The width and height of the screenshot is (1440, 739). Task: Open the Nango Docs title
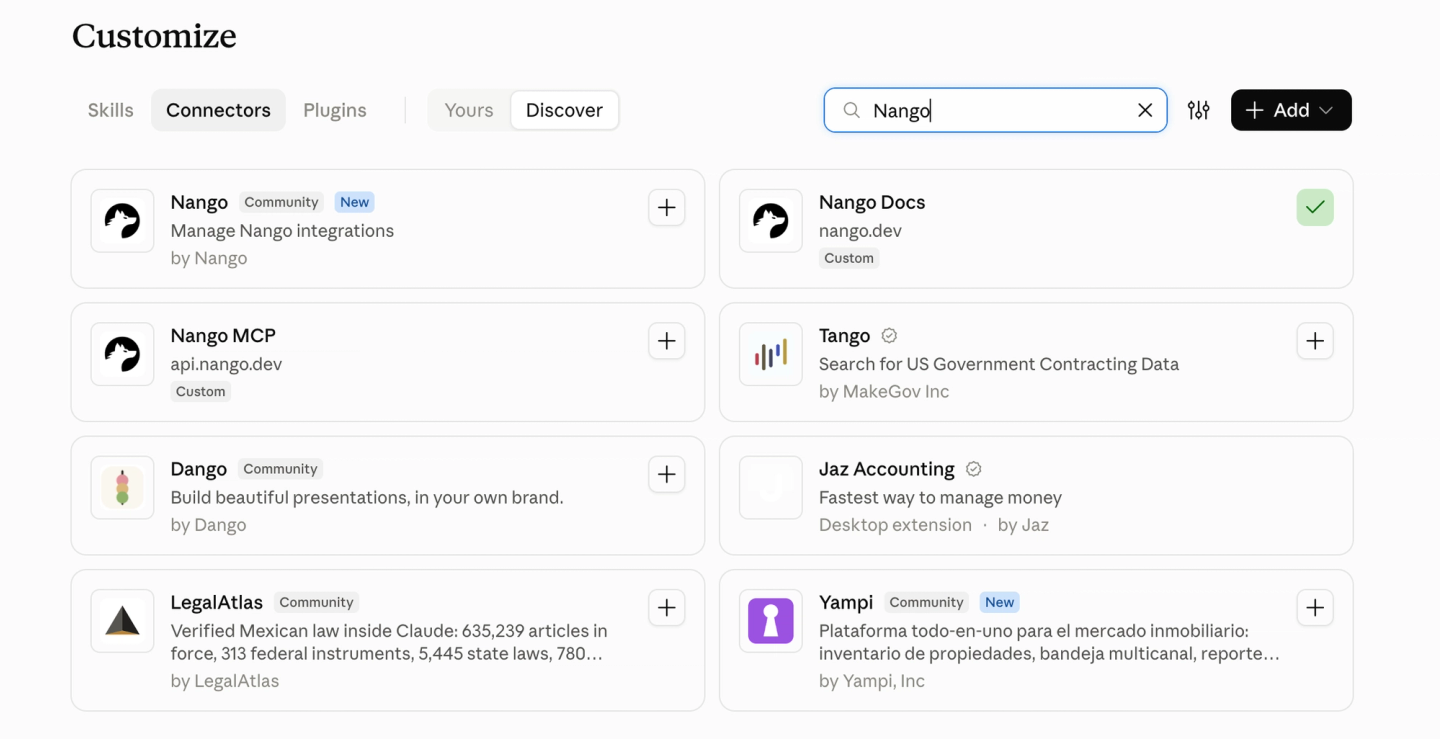(872, 202)
